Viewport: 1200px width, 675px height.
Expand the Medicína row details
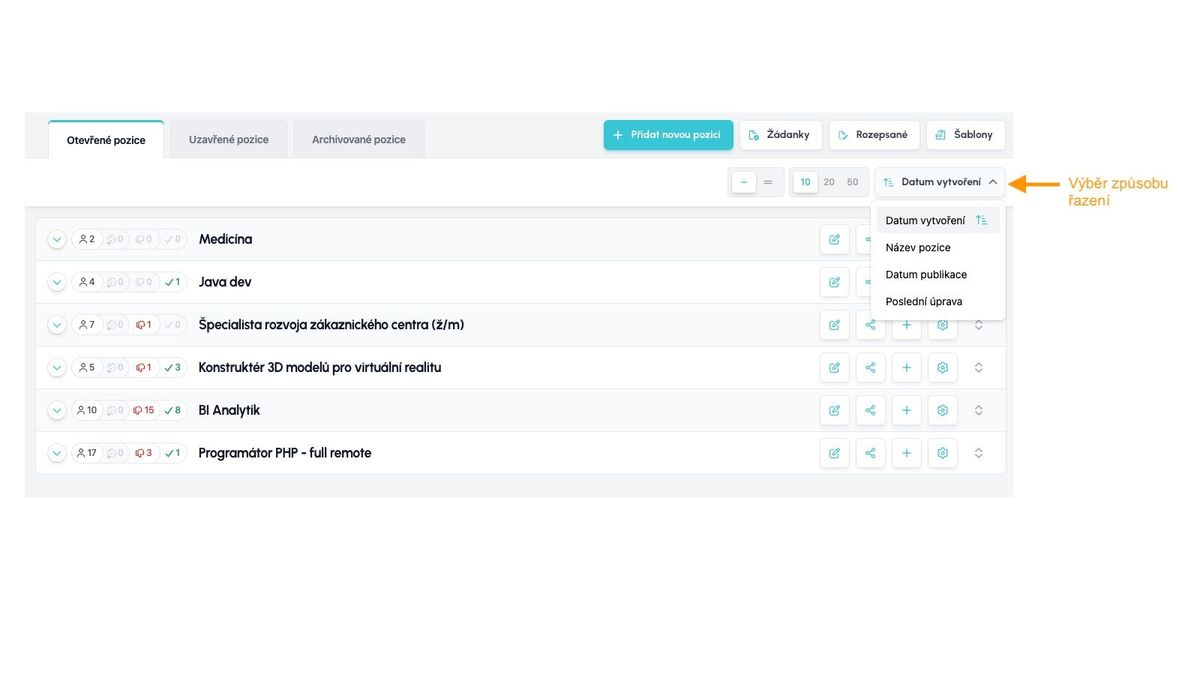(x=57, y=240)
